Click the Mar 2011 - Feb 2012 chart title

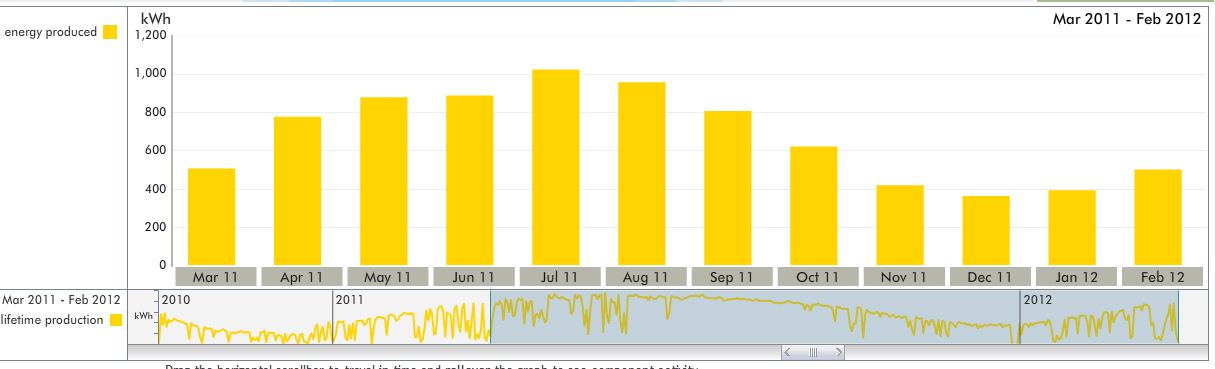(x=1126, y=19)
